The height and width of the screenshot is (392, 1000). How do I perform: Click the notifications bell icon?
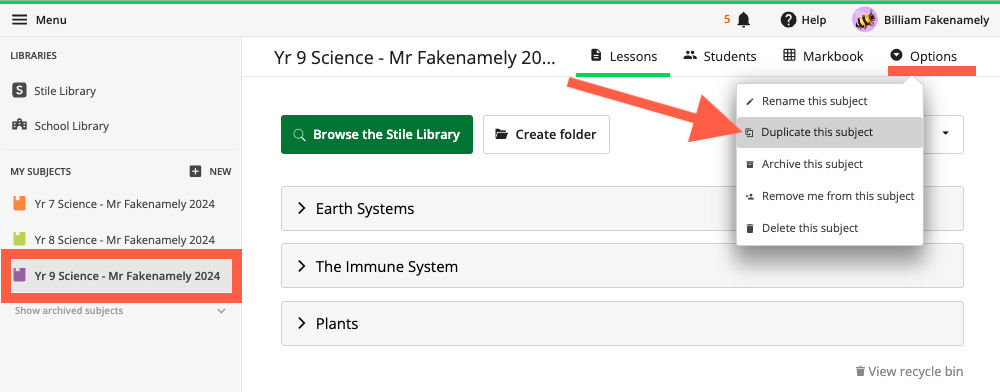(743, 20)
